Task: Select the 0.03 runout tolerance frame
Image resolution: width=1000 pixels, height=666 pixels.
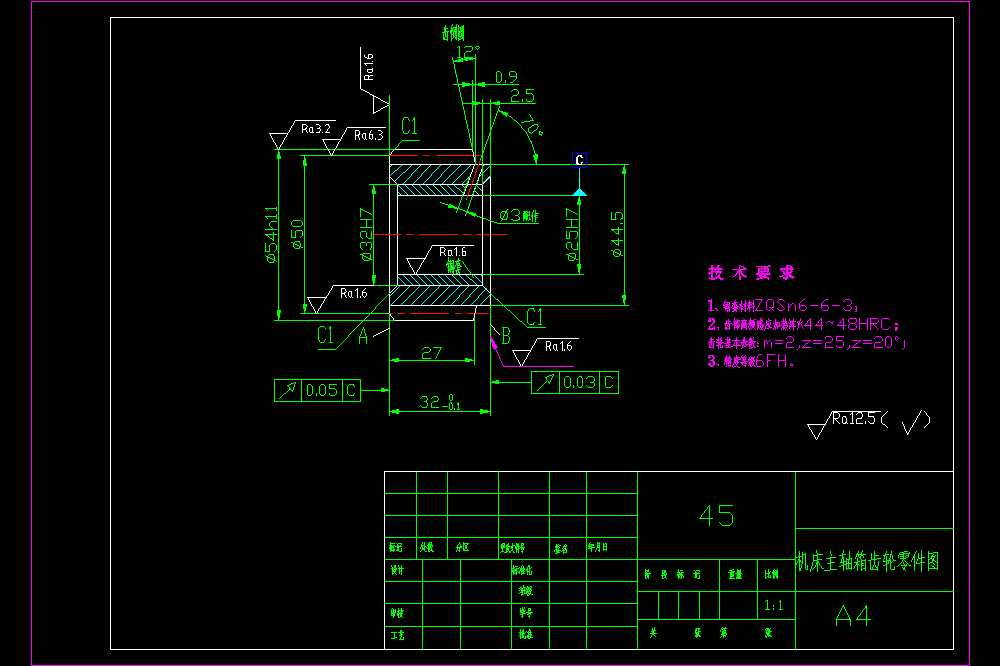Action: coord(575,383)
